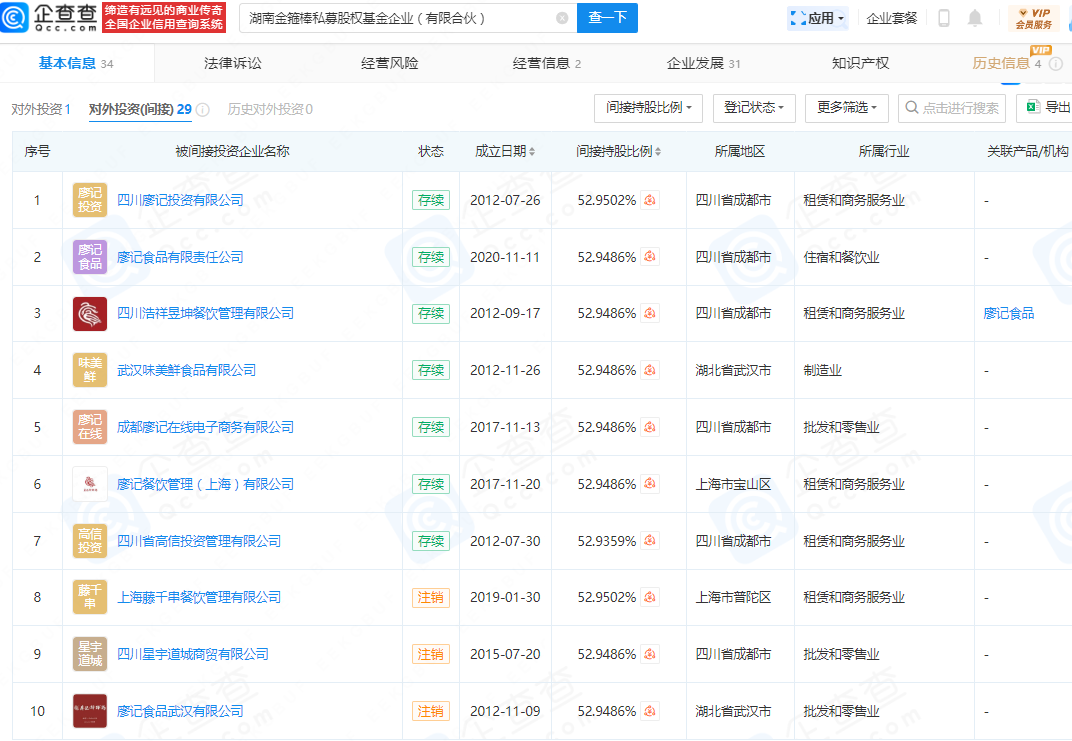Viewport: 1072px width, 741px height.
Task: Open company link 成都廖记在线电子商务有限公司
Action: pyautogui.click(x=205, y=427)
